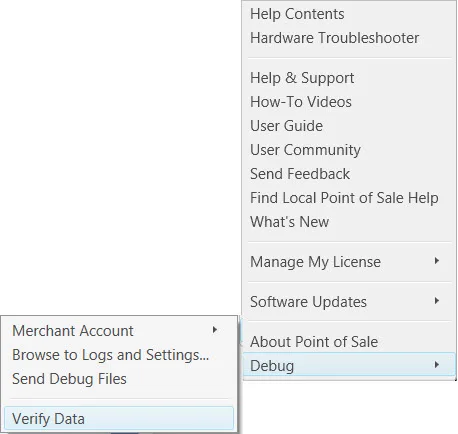The height and width of the screenshot is (434, 458).
Task: Expand Debug submenu arrow
Action: [x=436, y=365]
